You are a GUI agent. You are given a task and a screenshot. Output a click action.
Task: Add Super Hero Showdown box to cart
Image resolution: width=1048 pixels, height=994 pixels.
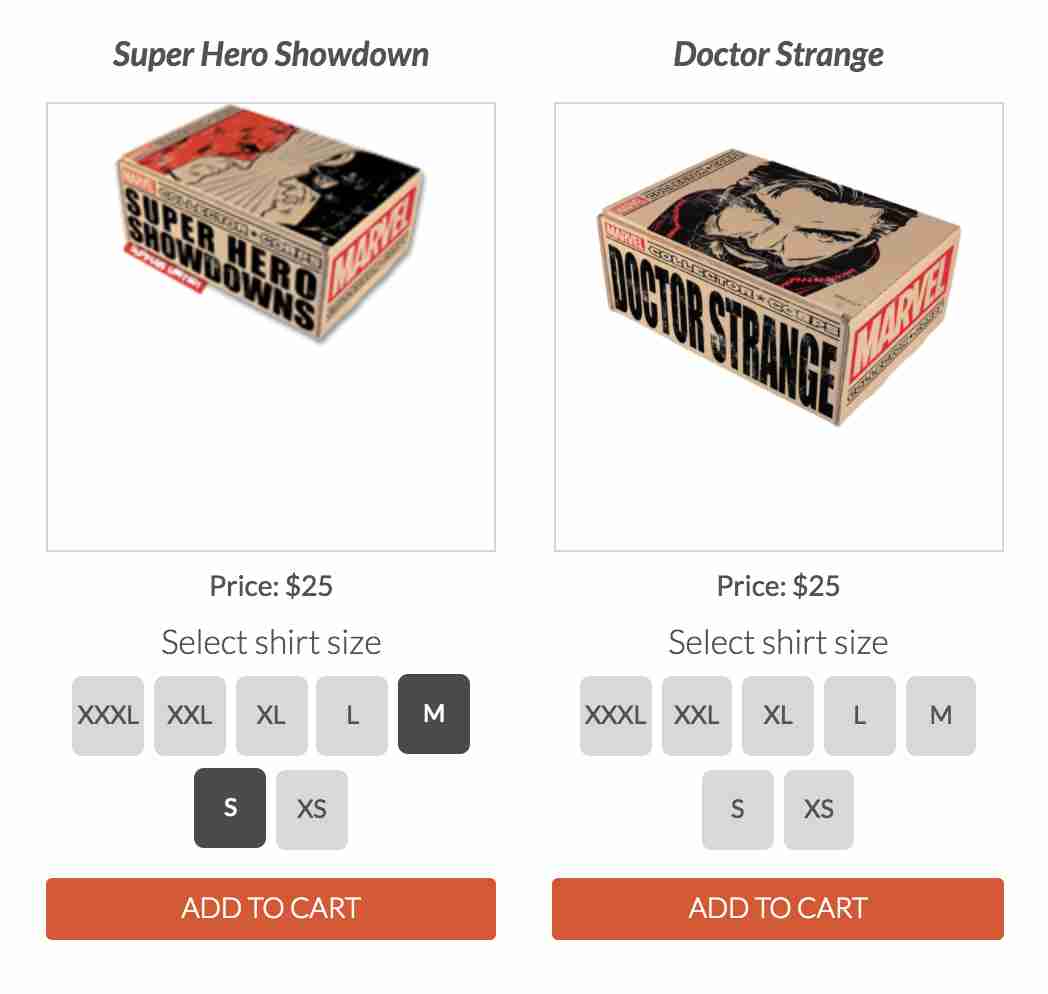tap(271, 908)
